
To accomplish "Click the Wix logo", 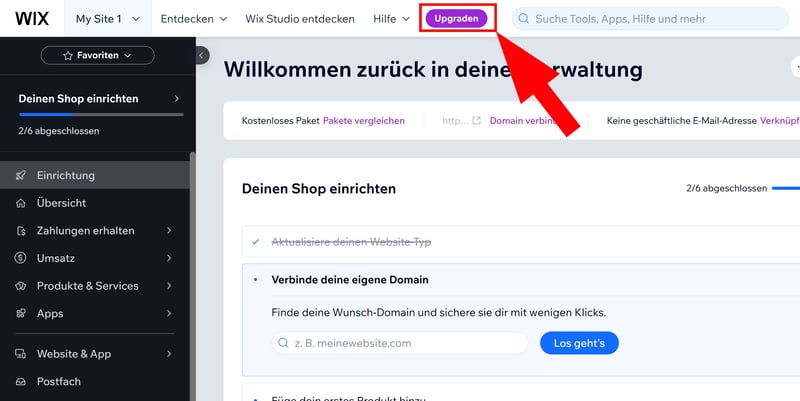I will tap(32, 19).
